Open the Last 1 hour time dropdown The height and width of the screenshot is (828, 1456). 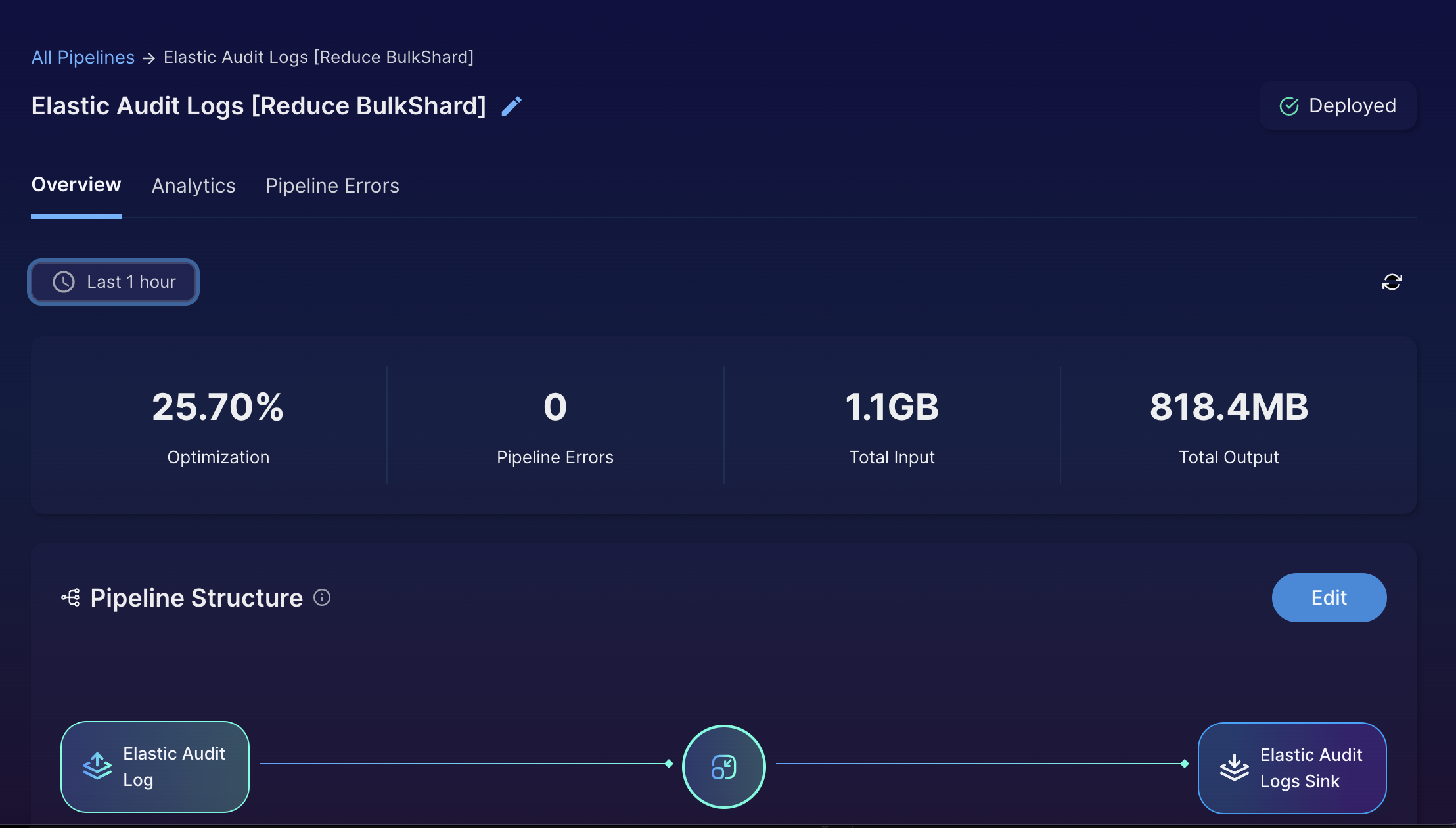click(113, 282)
